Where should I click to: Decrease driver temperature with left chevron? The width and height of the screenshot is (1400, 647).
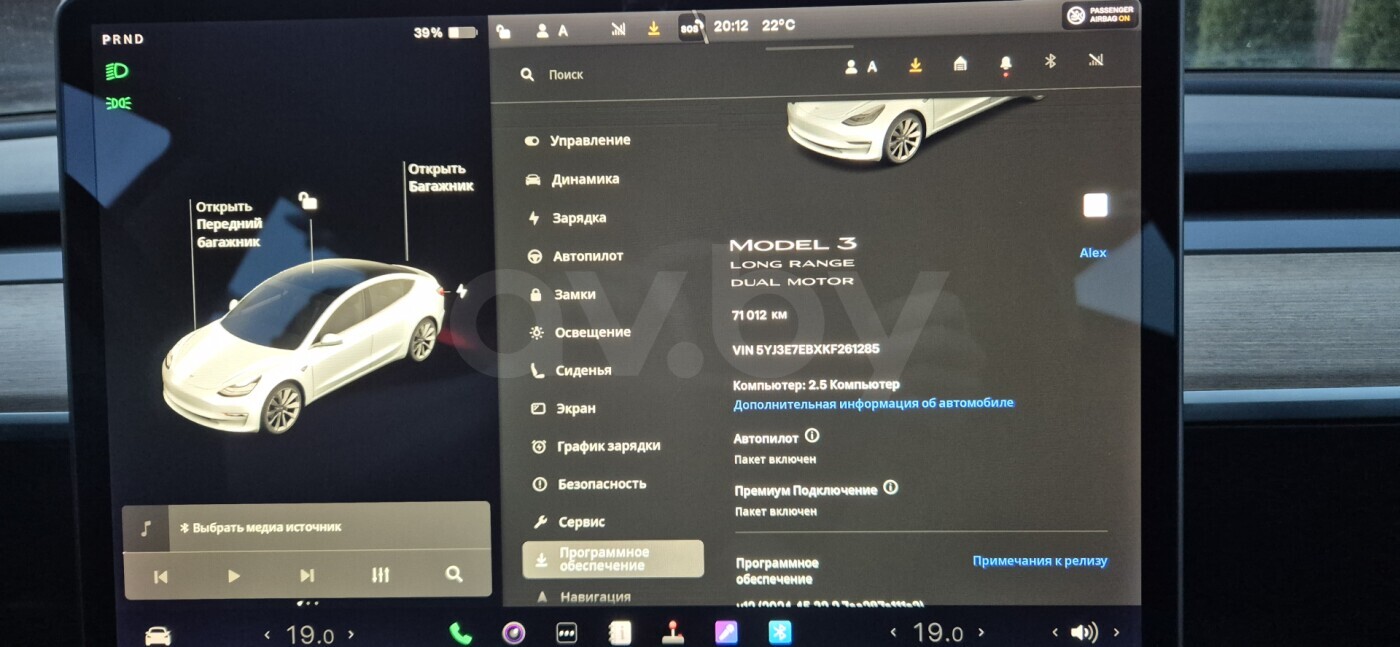(267, 634)
